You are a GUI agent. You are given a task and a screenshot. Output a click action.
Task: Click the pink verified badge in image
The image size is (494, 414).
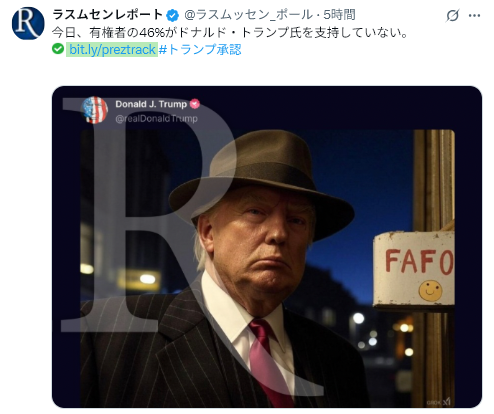pyautogui.click(x=195, y=104)
